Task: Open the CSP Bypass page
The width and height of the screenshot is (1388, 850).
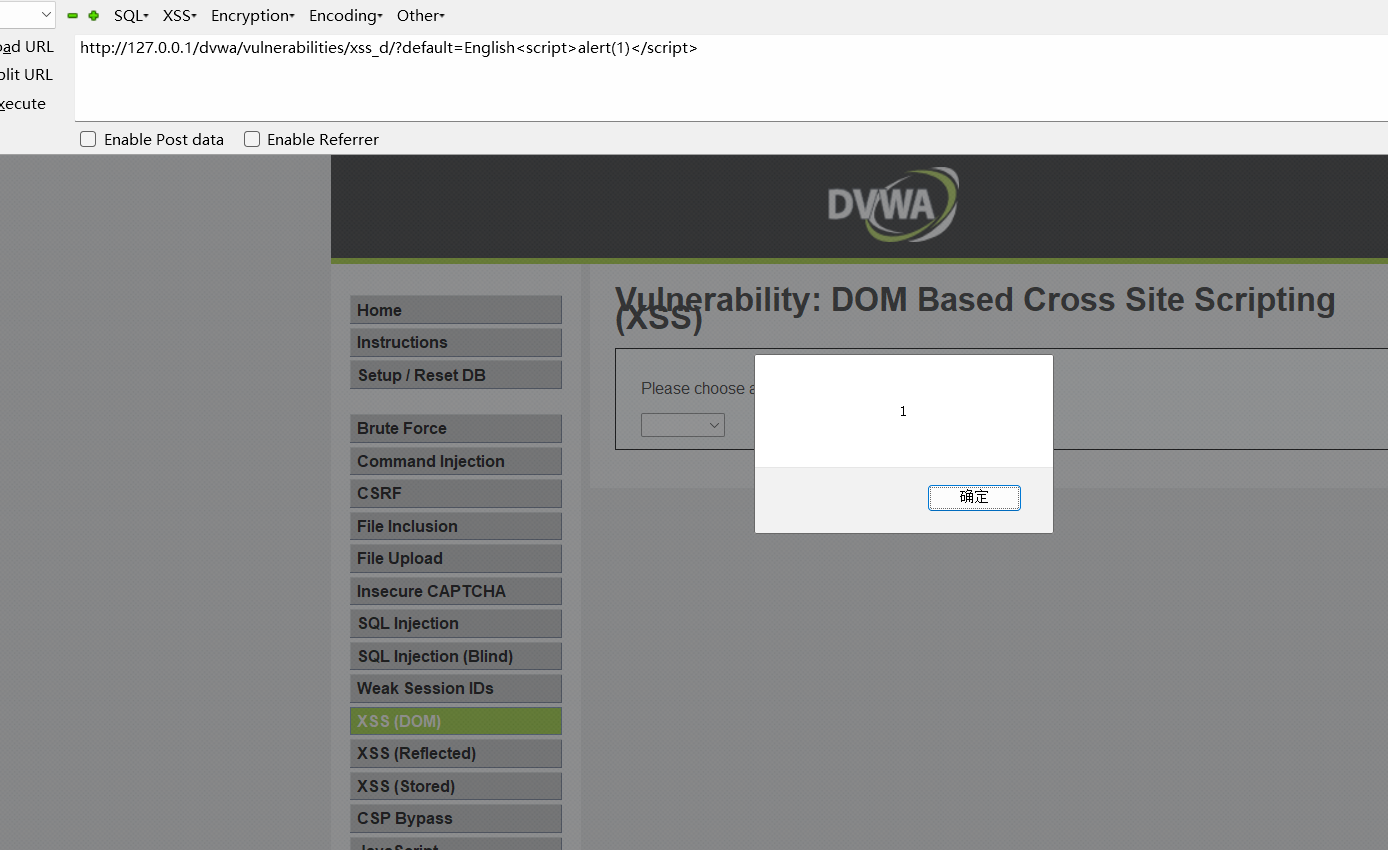Action: coord(456,818)
